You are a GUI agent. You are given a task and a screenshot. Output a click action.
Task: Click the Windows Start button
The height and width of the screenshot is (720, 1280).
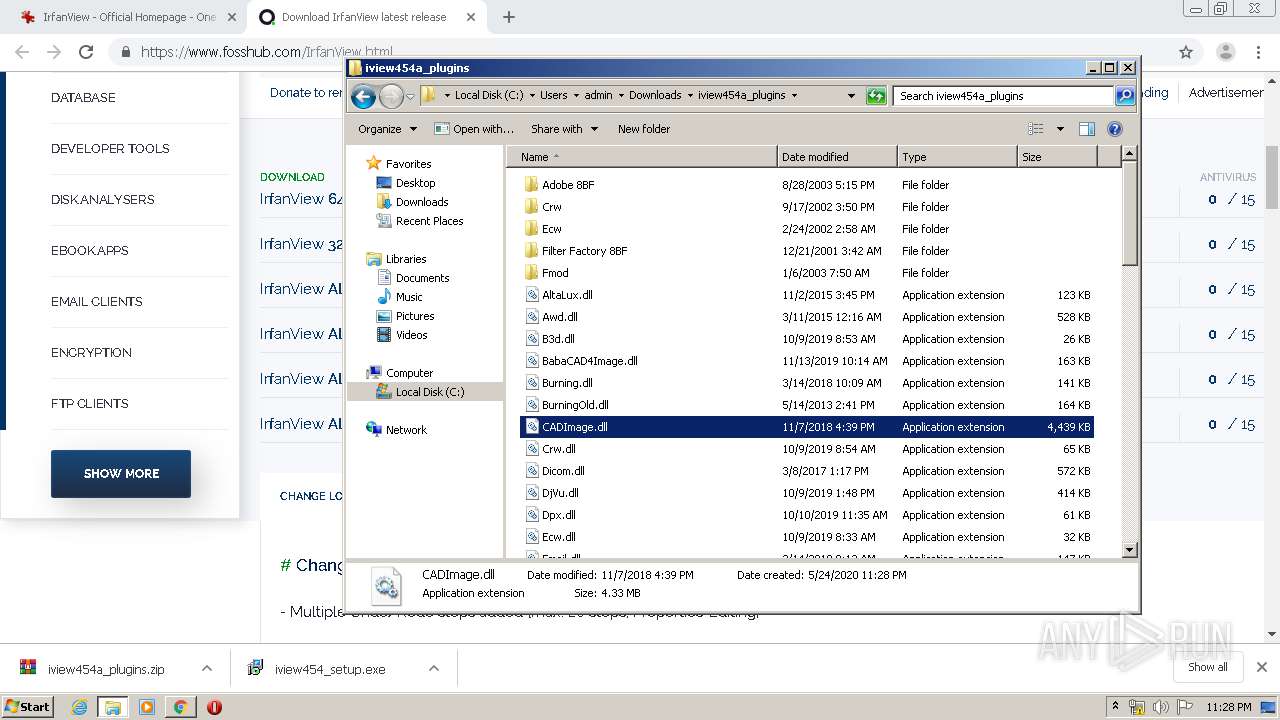(x=27, y=707)
